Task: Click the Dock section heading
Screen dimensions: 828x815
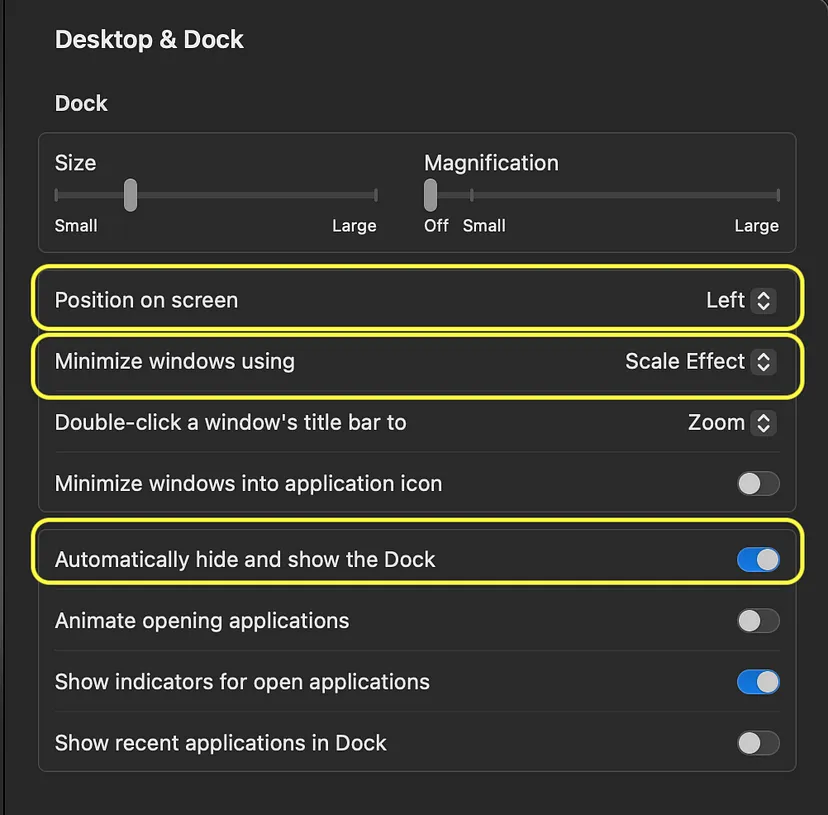Action: [x=81, y=104]
